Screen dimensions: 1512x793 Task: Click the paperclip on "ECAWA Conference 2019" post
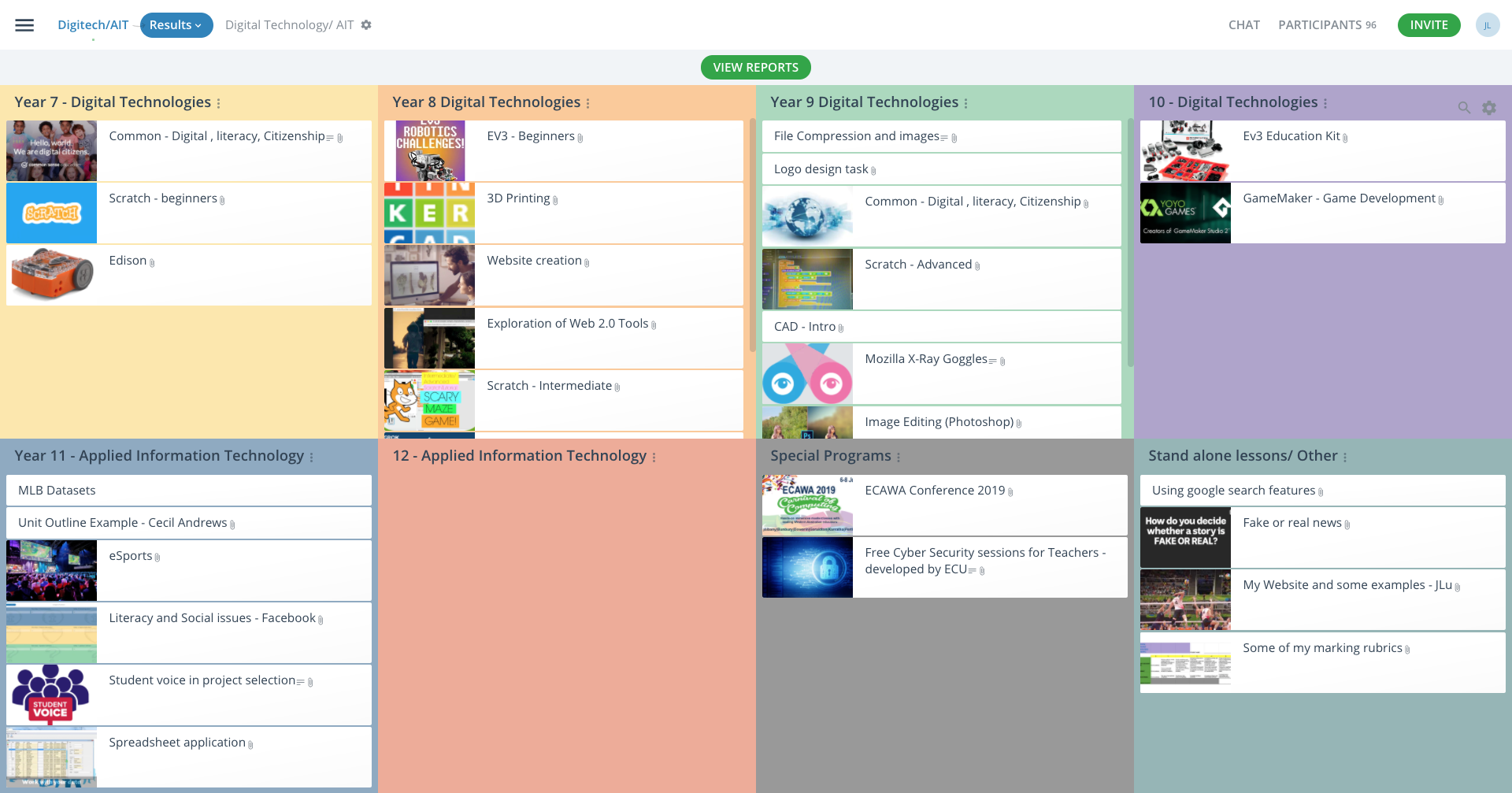(1011, 491)
